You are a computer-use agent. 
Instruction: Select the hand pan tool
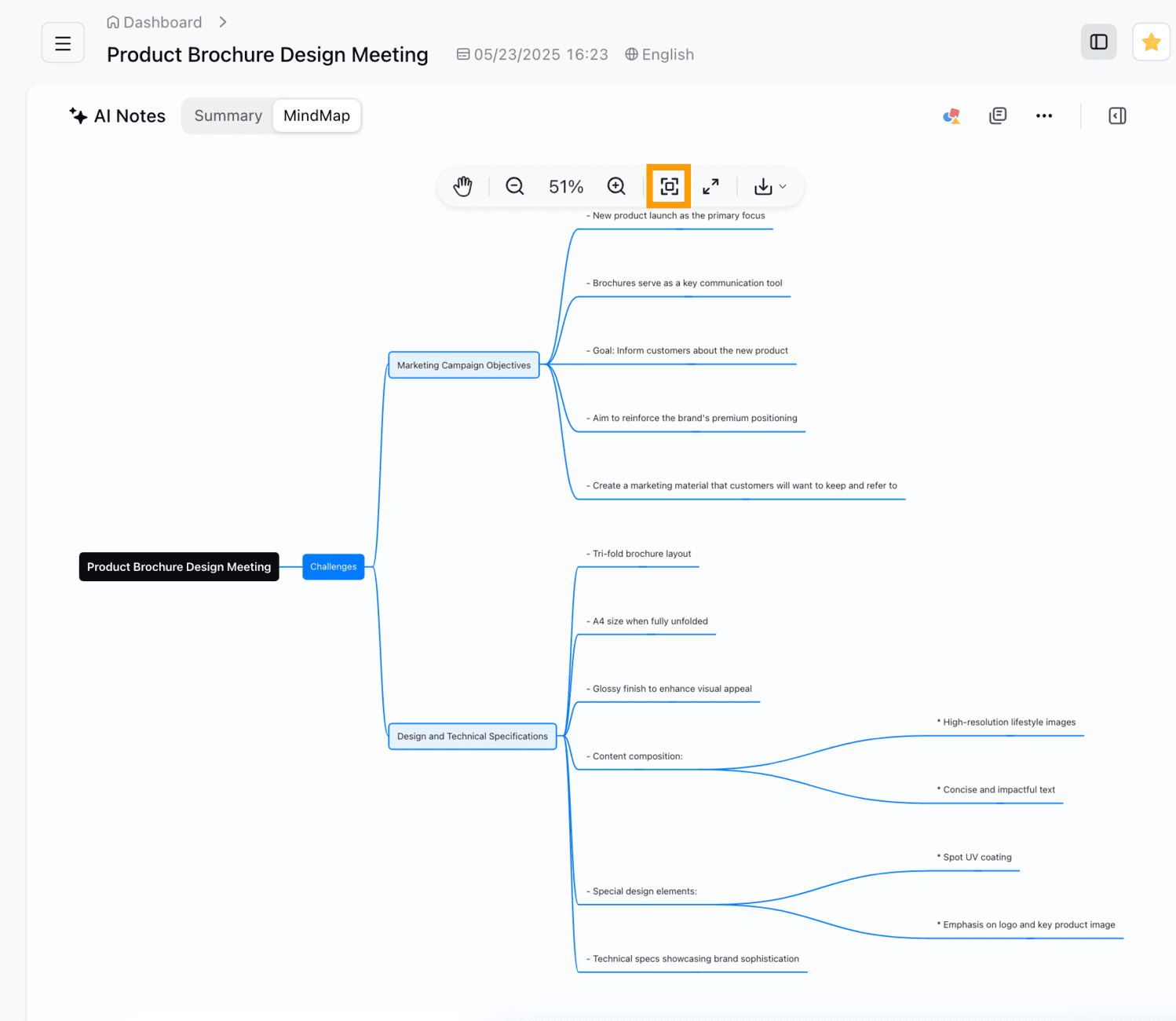pos(463,186)
